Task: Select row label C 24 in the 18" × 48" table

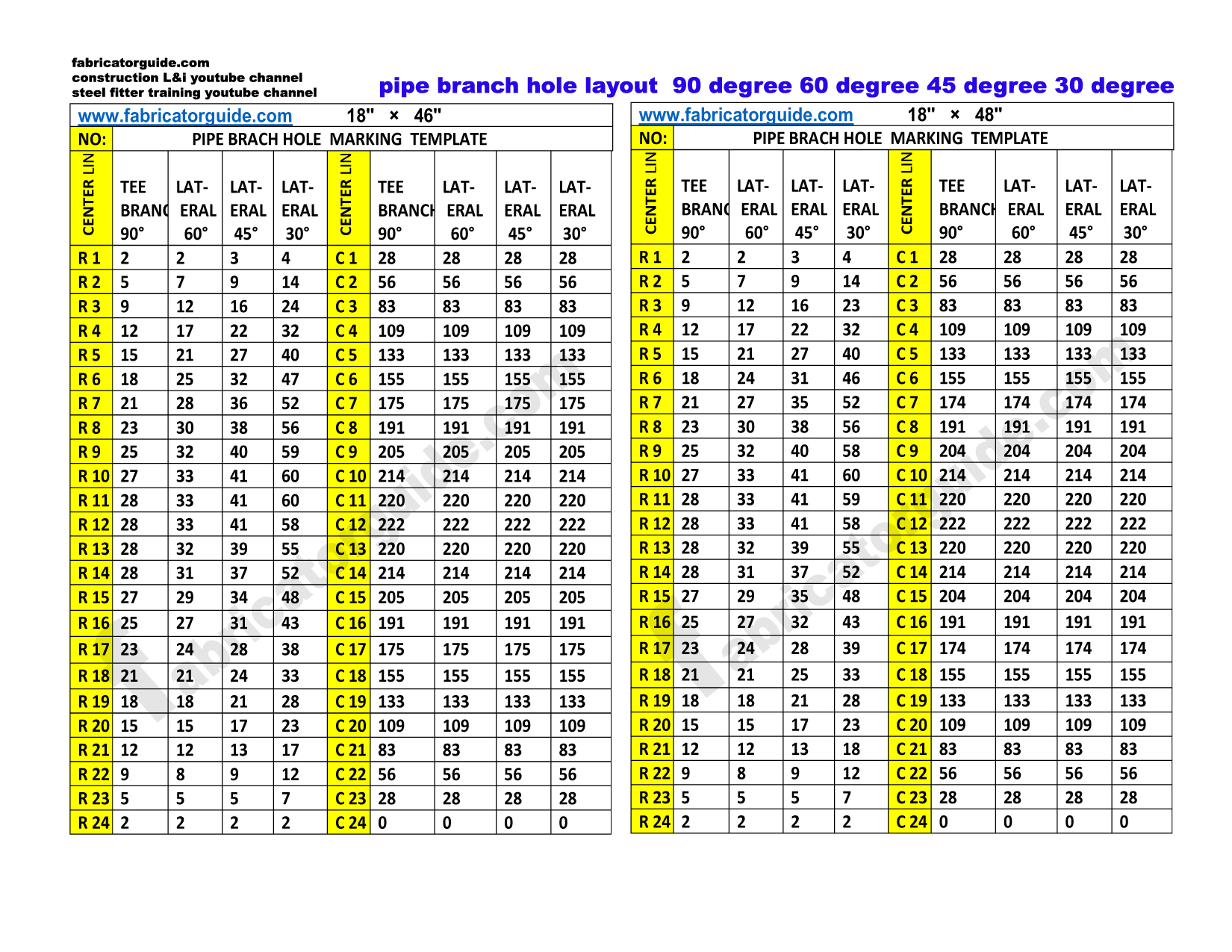Action: point(910,822)
